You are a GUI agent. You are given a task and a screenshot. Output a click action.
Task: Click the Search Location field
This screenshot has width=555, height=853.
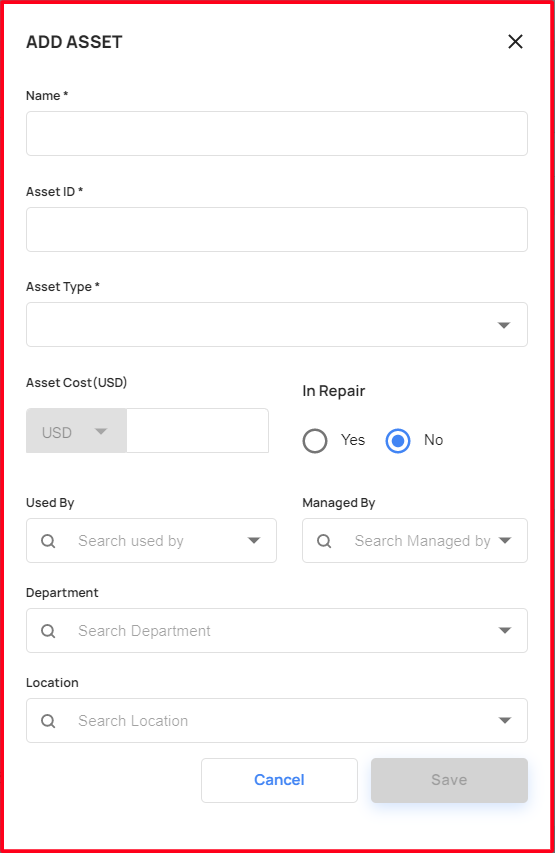click(277, 720)
